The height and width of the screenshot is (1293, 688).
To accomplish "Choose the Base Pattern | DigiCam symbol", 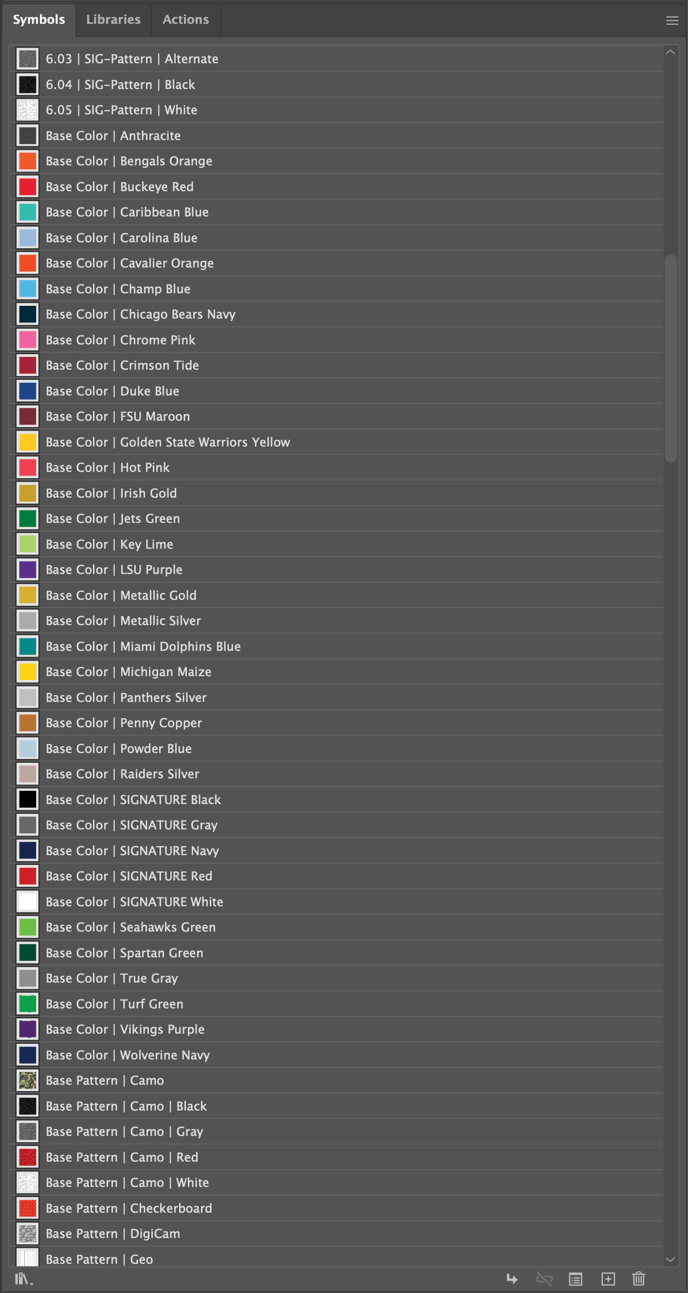I will tap(112, 1234).
